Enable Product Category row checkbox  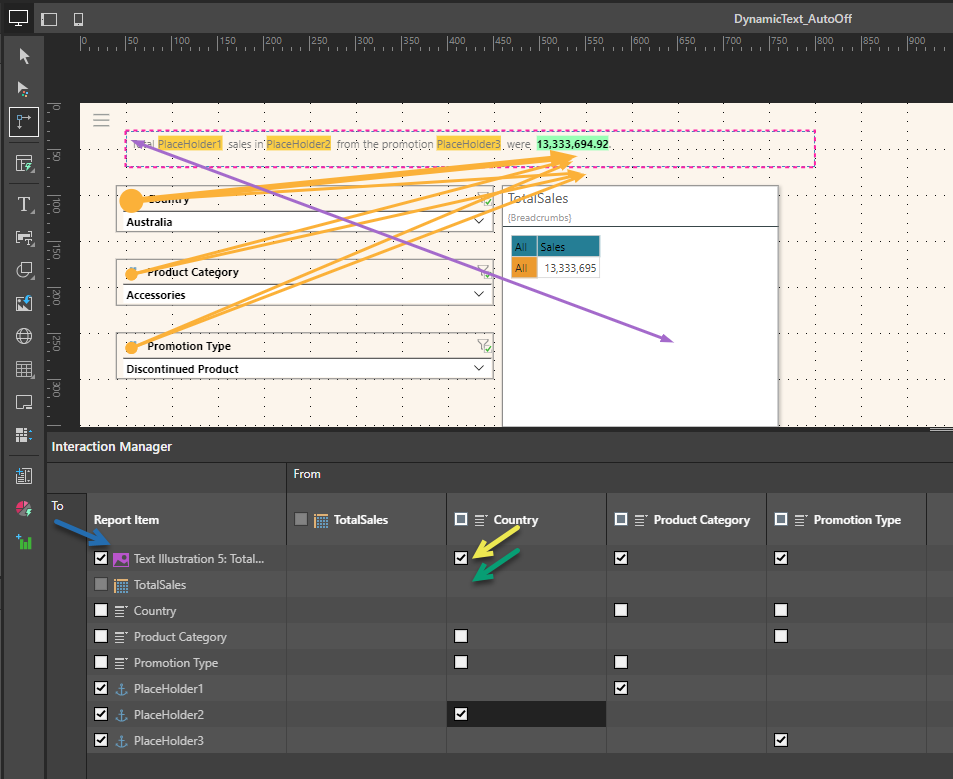pos(101,637)
